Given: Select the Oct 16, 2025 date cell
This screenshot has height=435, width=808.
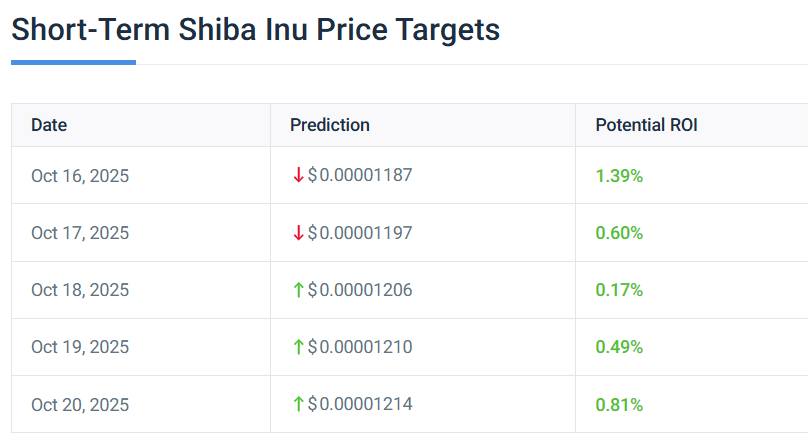Looking at the screenshot, I should point(80,176).
